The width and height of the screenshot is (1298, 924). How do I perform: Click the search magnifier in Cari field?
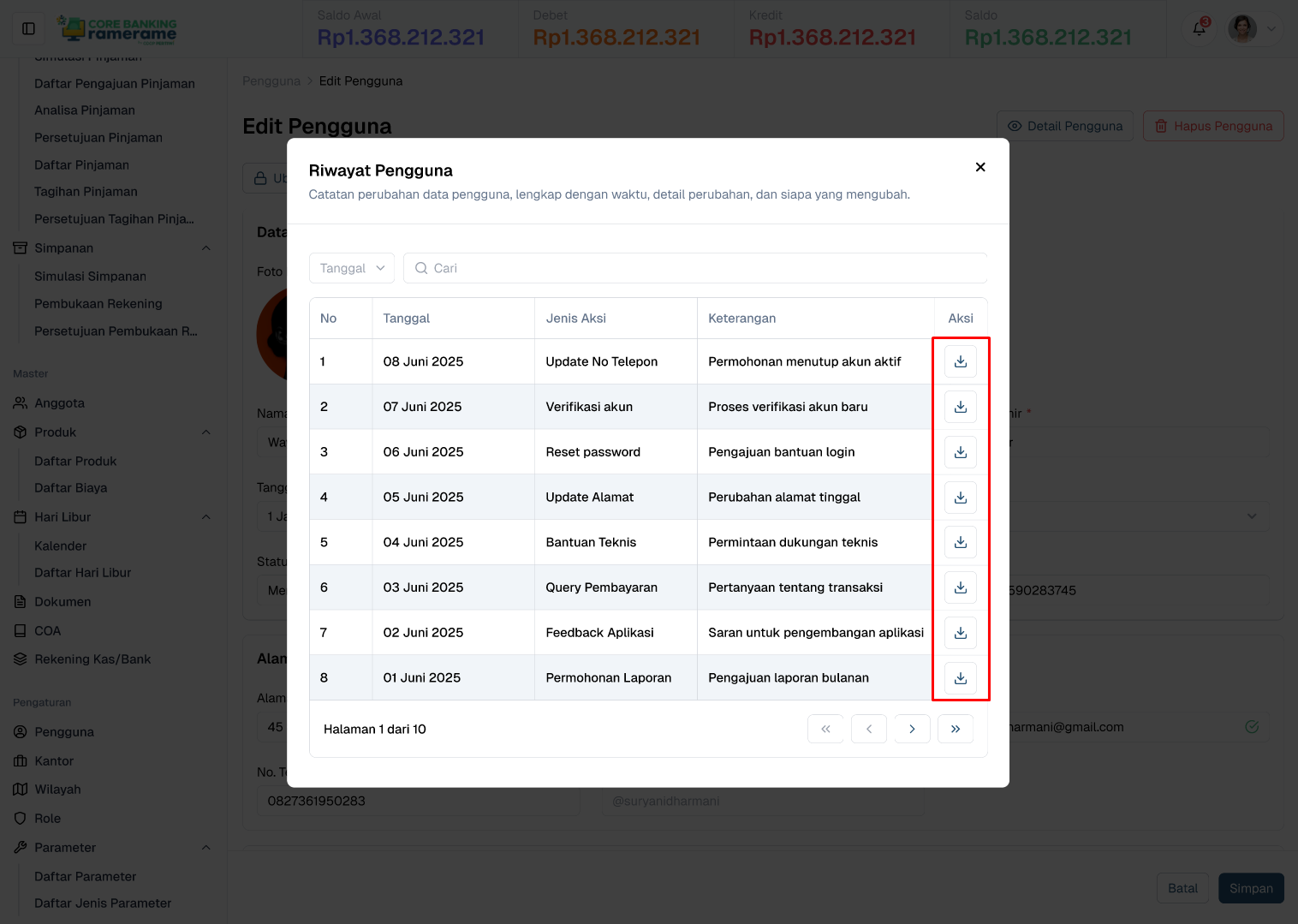tap(420, 268)
